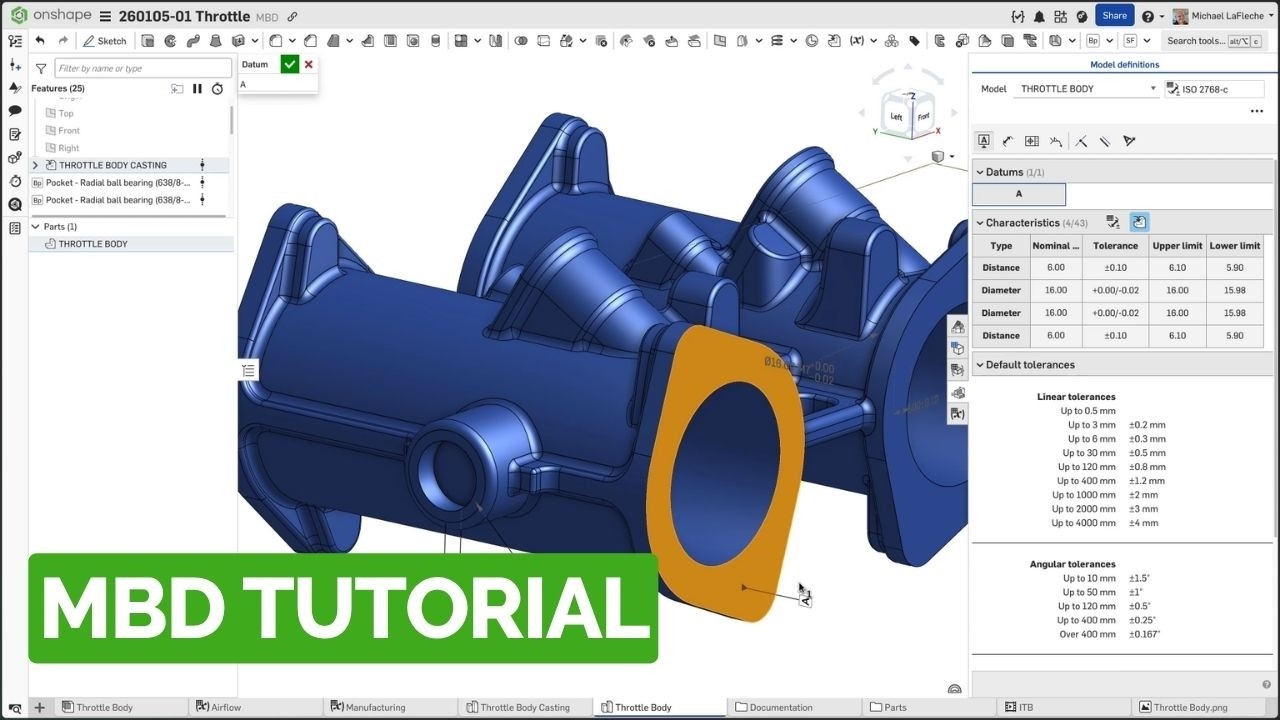Select the Loft tool icon

pos(216,41)
